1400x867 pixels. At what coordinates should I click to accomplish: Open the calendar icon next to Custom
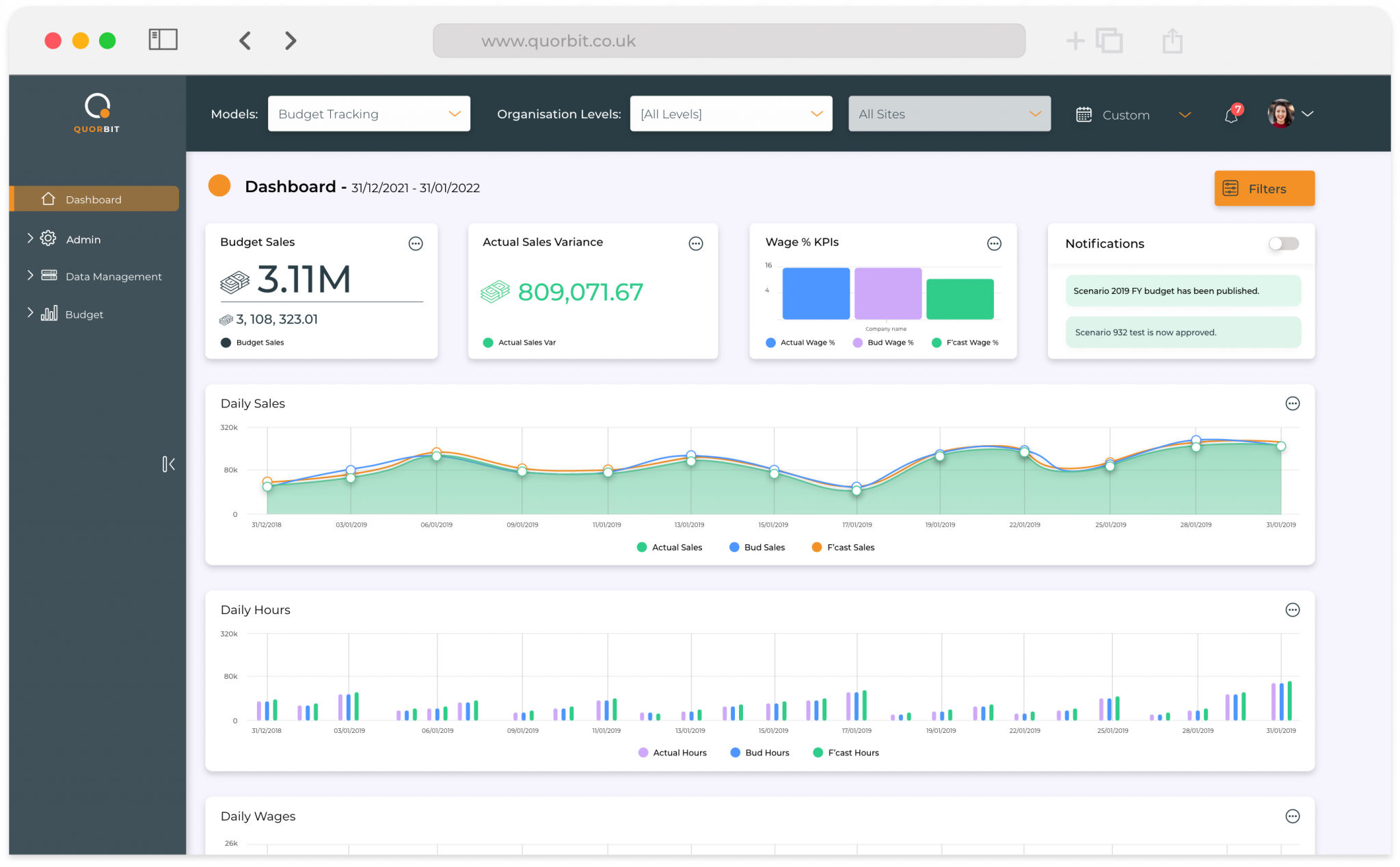(1084, 114)
